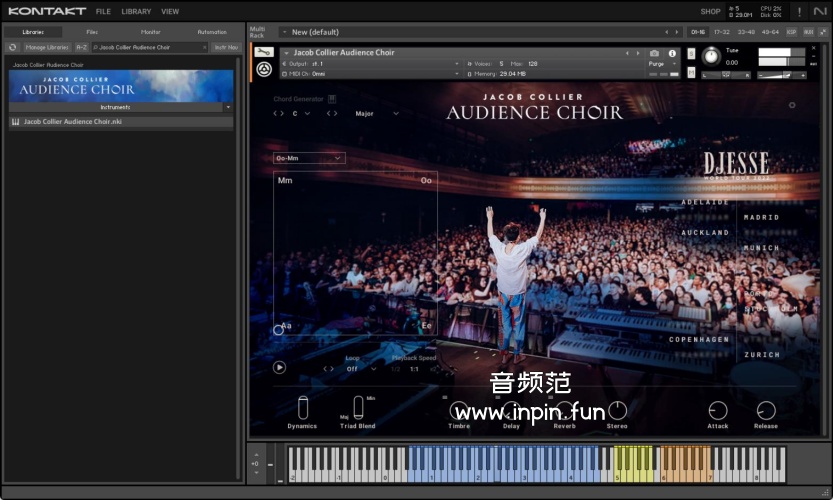The height and width of the screenshot is (500, 833).
Task: Switch to the Monitor tab
Action: click(x=151, y=32)
